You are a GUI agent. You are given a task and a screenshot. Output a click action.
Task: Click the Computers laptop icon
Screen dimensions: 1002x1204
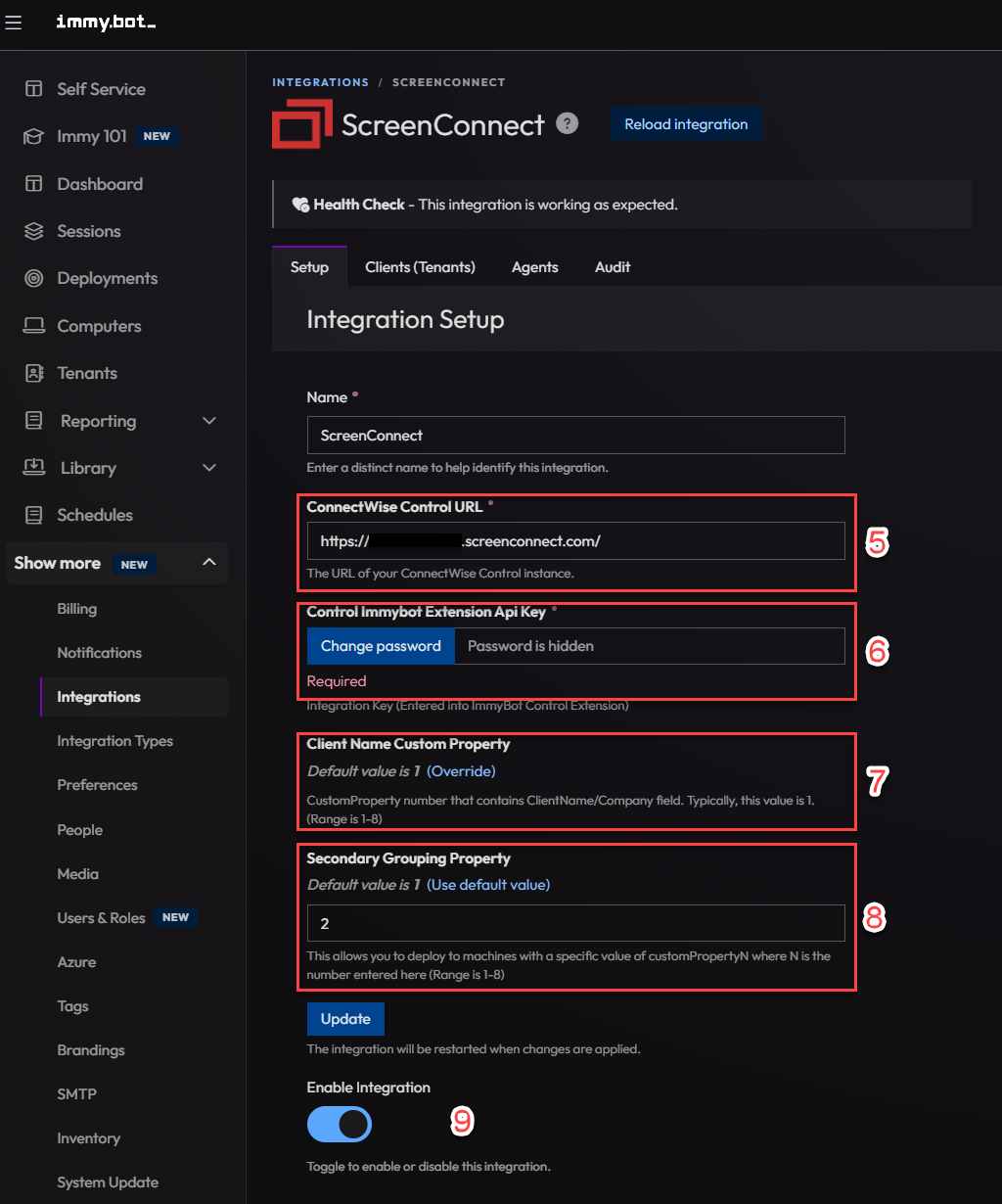tap(34, 326)
